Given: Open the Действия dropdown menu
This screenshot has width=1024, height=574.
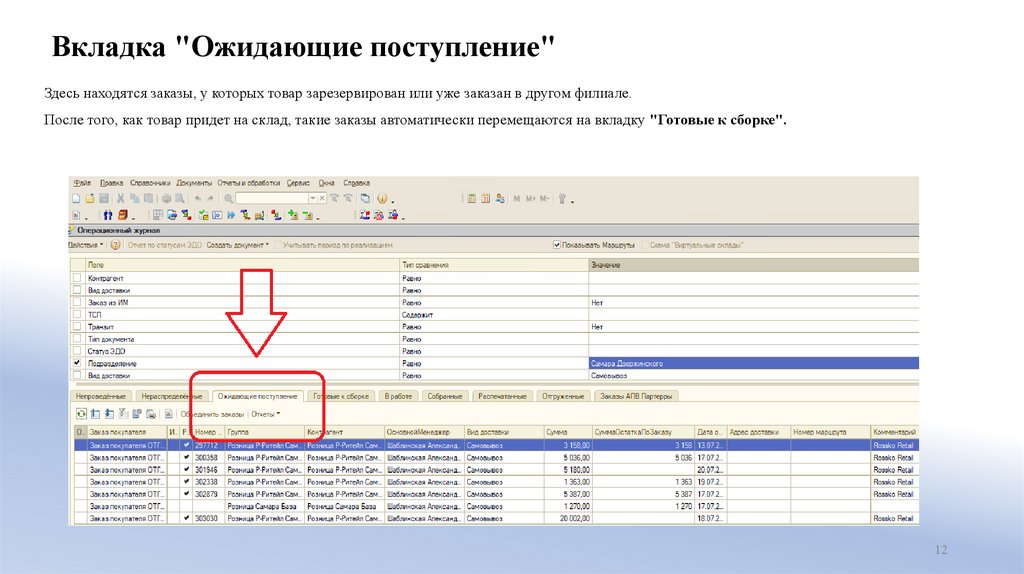Looking at the screenshot, I should (x=86, y=245).
